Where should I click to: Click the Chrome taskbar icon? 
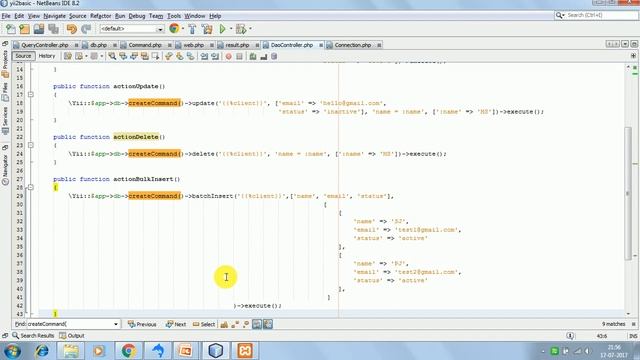click(129, 351)
